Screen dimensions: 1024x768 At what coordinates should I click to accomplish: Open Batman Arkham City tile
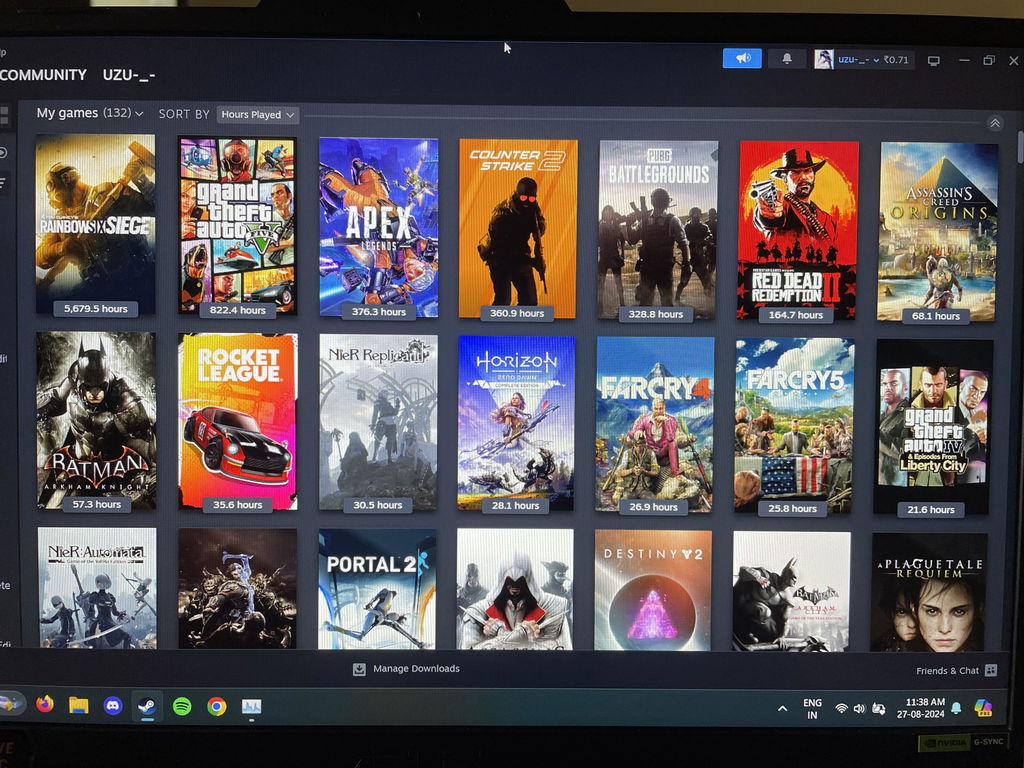coord(792,592)
